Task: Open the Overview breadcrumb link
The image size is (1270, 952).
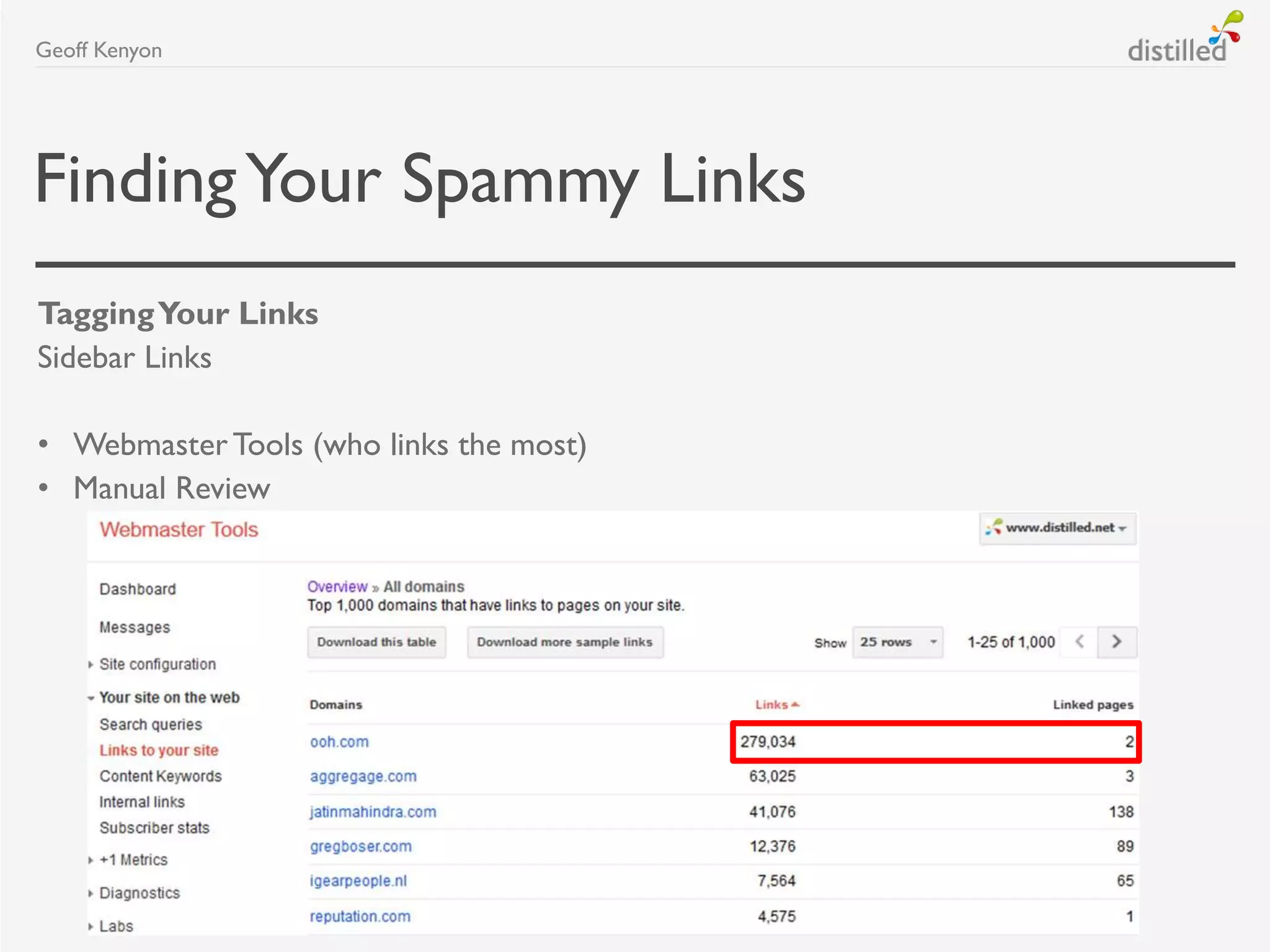Action: (x=337, y=586)
